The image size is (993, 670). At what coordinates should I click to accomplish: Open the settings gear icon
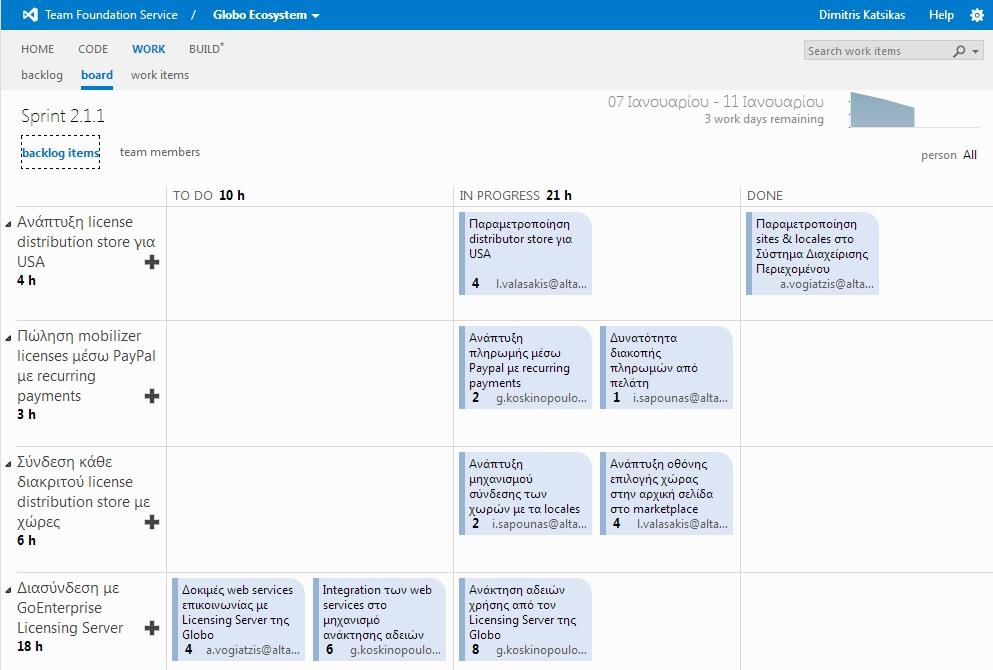pos(977,15)
